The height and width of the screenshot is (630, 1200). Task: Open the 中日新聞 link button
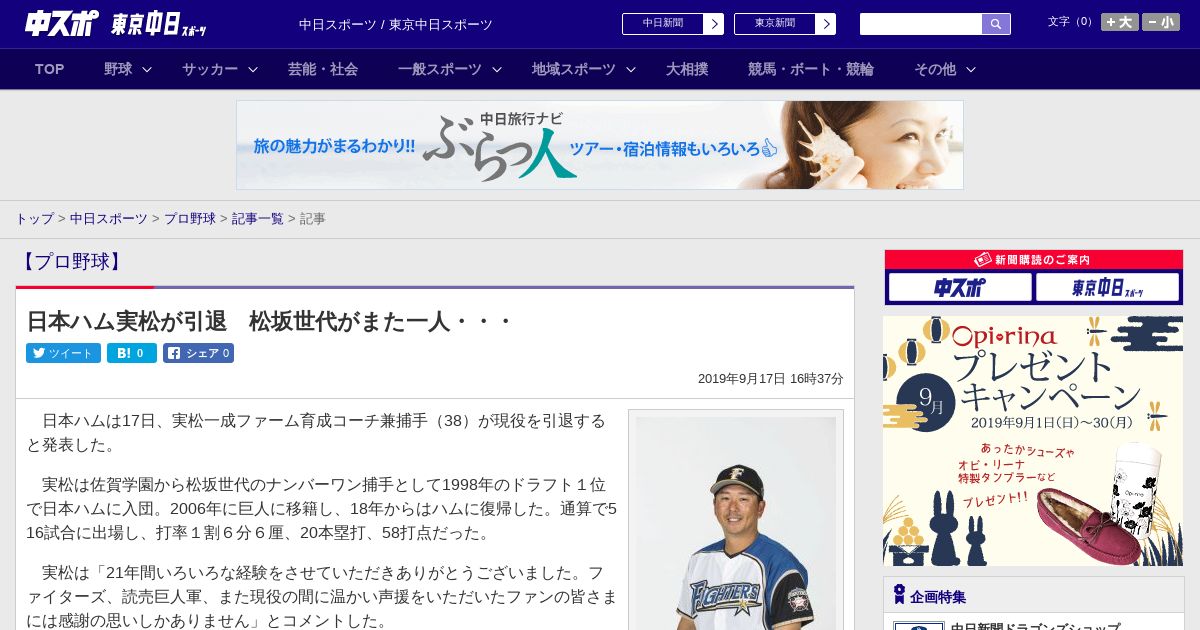[x=663, y=24]
